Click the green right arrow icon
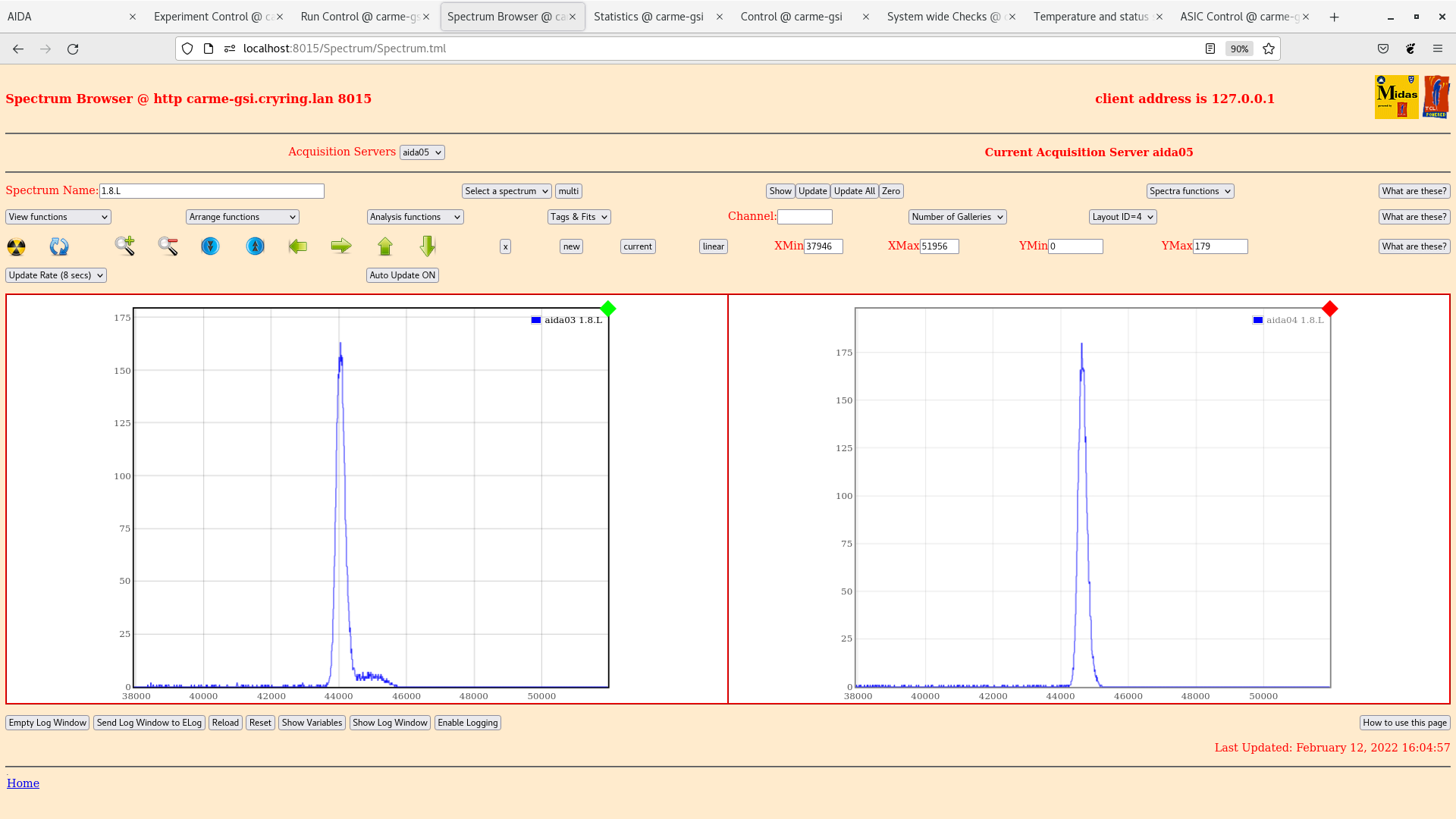Viewport: 1456px width, 819px height. coord(341,246)
